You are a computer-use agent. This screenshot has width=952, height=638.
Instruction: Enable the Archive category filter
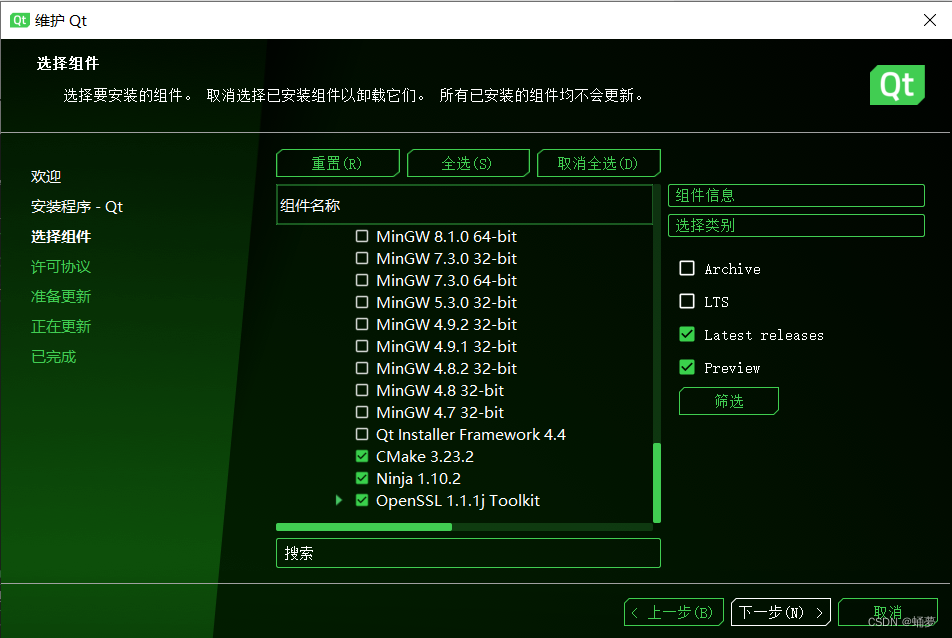coord(687,268)
